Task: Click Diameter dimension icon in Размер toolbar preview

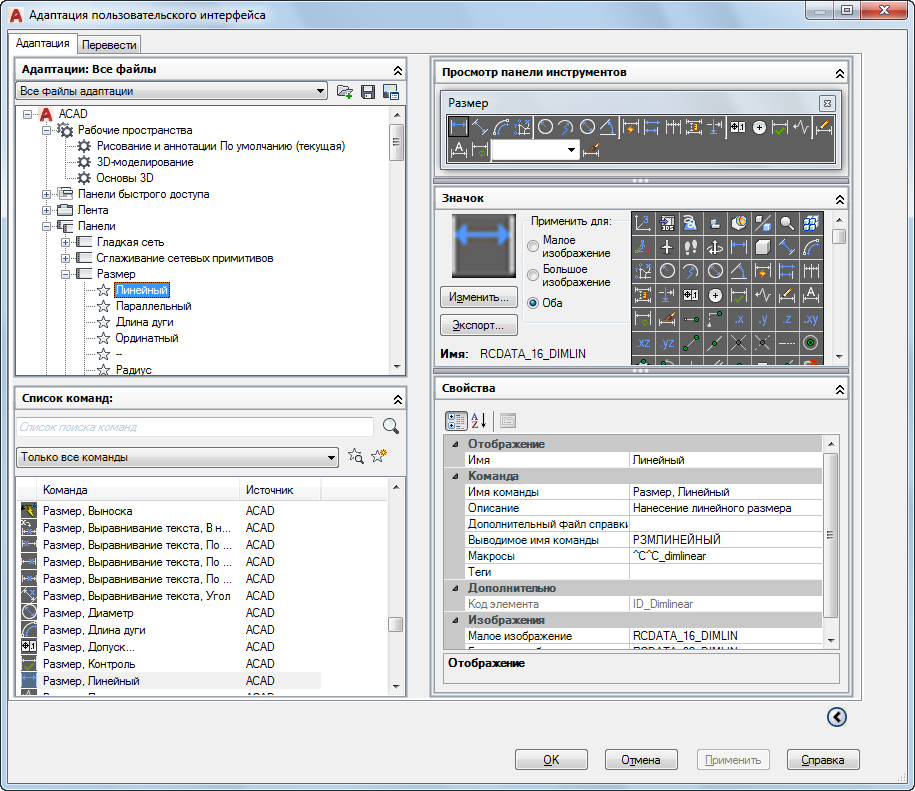Action: click(x=587, y=126)
